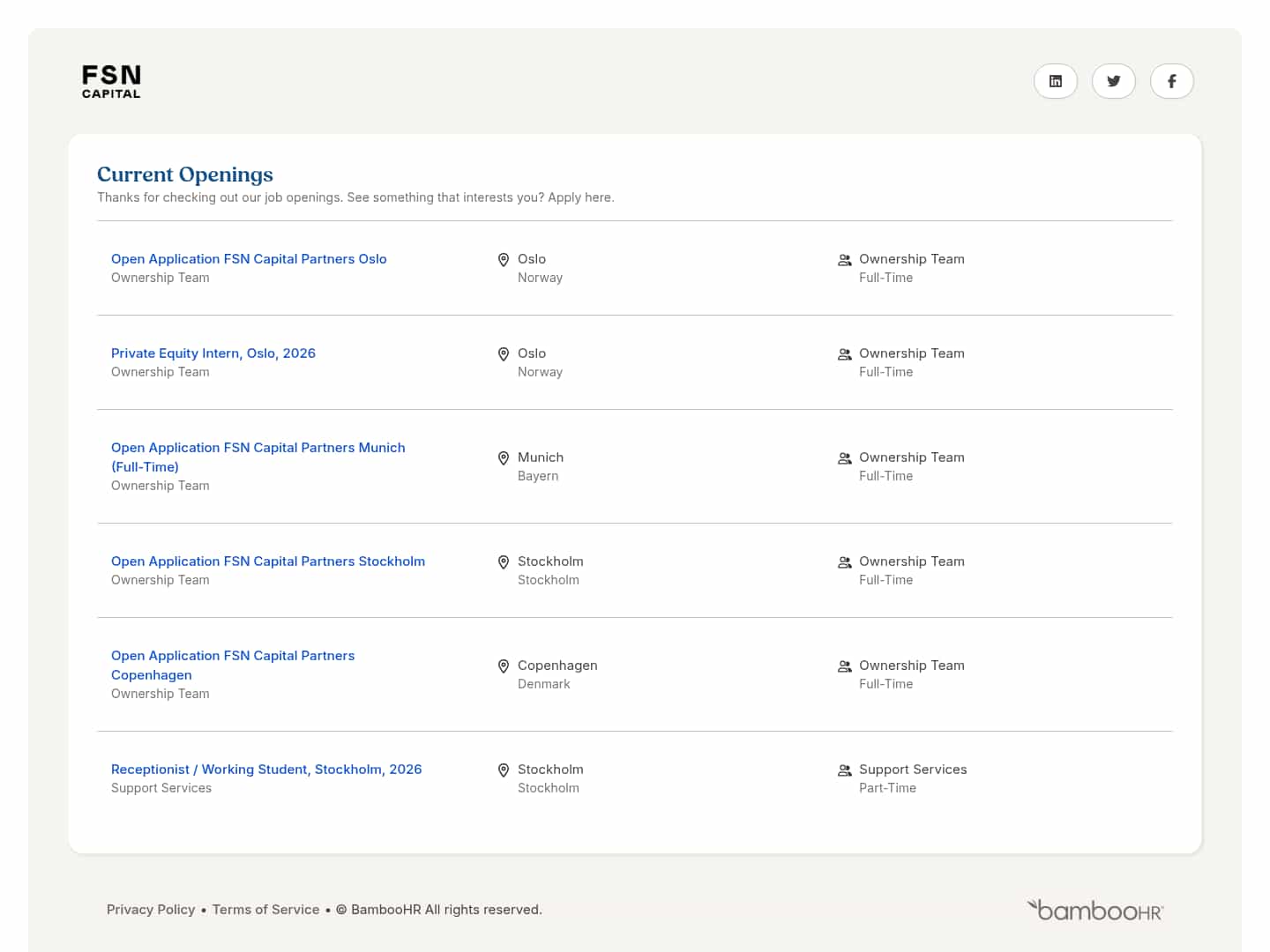The height and width of the screenshot is (952, 1270).
Task: Click the Privacy Policy link
Action: (150, 909)
